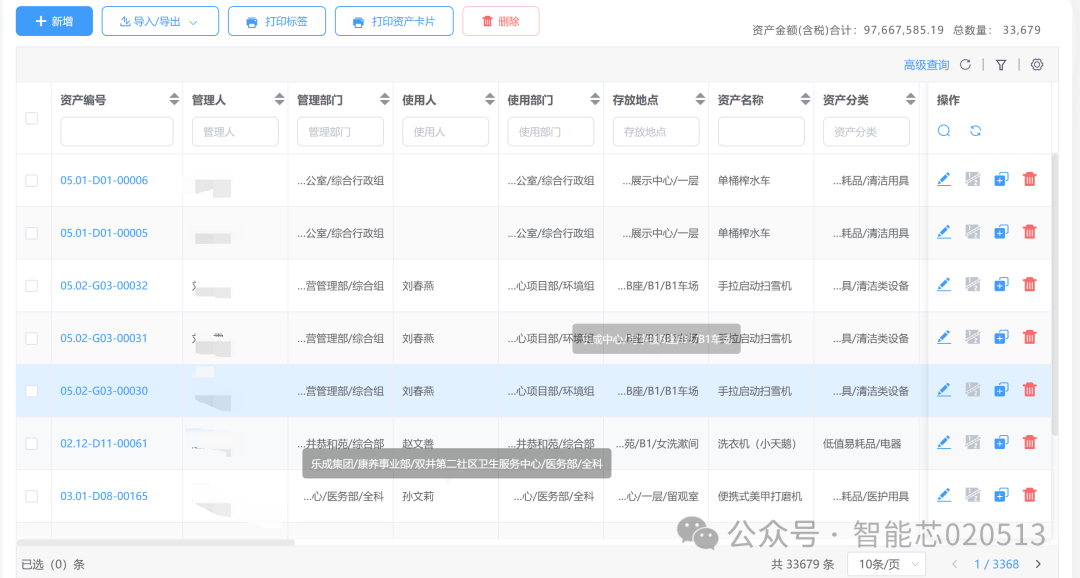Copy asset 05.02-G03-00032 with duplicate icon
The image size is (1080, 578).
coord(1001,285)
